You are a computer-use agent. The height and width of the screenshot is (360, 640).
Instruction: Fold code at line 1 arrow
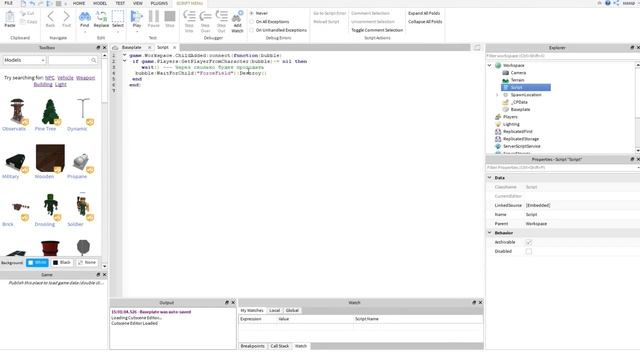(124, 55)
